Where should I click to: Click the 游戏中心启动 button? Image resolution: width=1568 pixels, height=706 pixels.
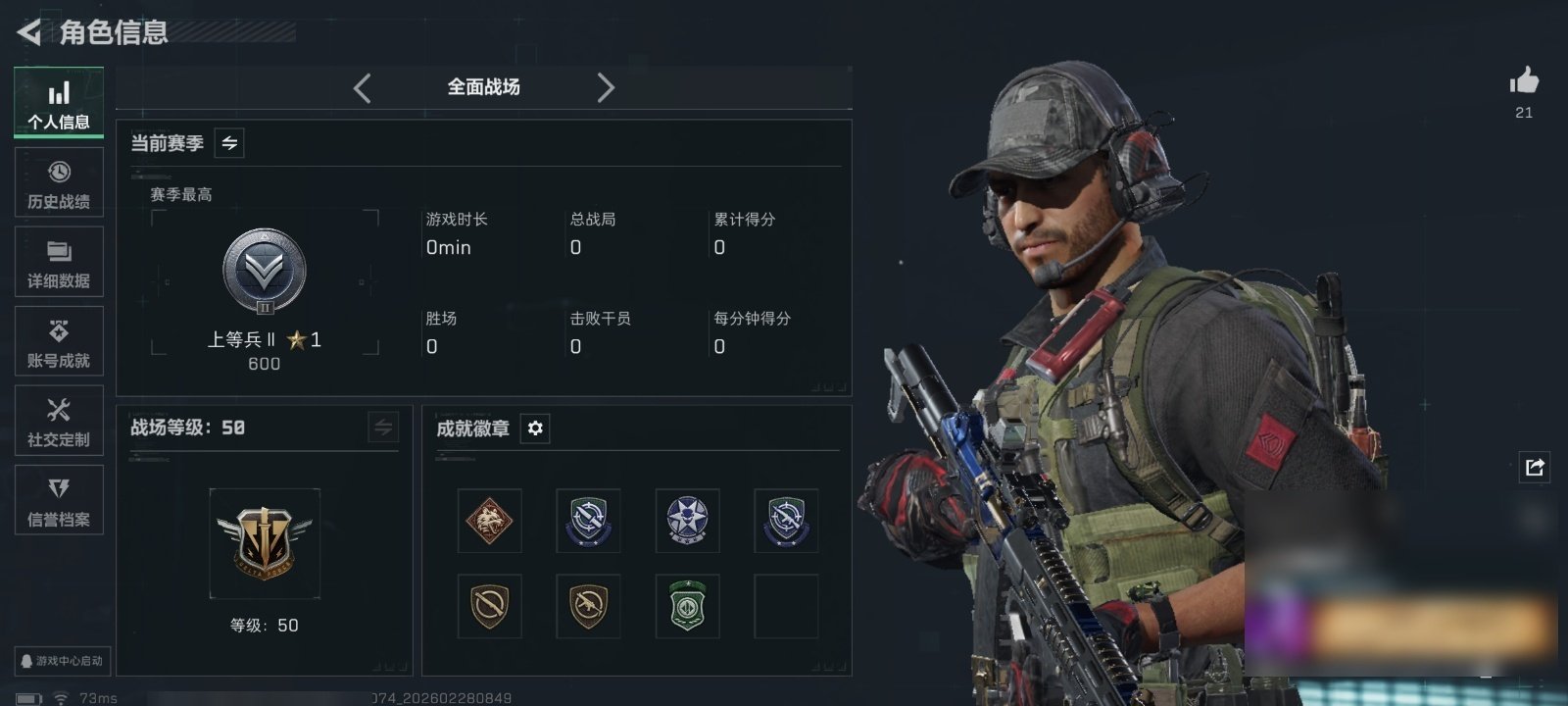62,661
